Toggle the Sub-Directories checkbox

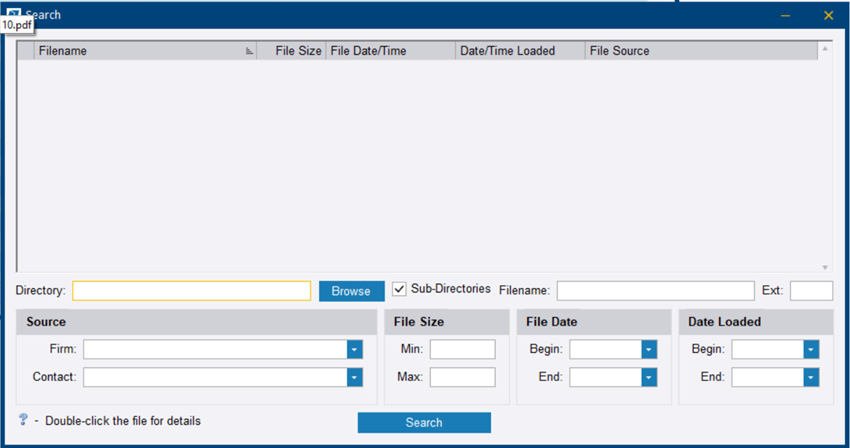point(400,289)
